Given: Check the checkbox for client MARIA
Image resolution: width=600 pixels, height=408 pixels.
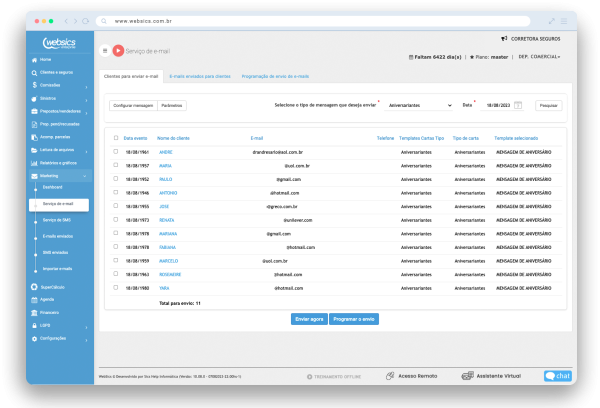Looking at the screenshot, I should (116, 165).
